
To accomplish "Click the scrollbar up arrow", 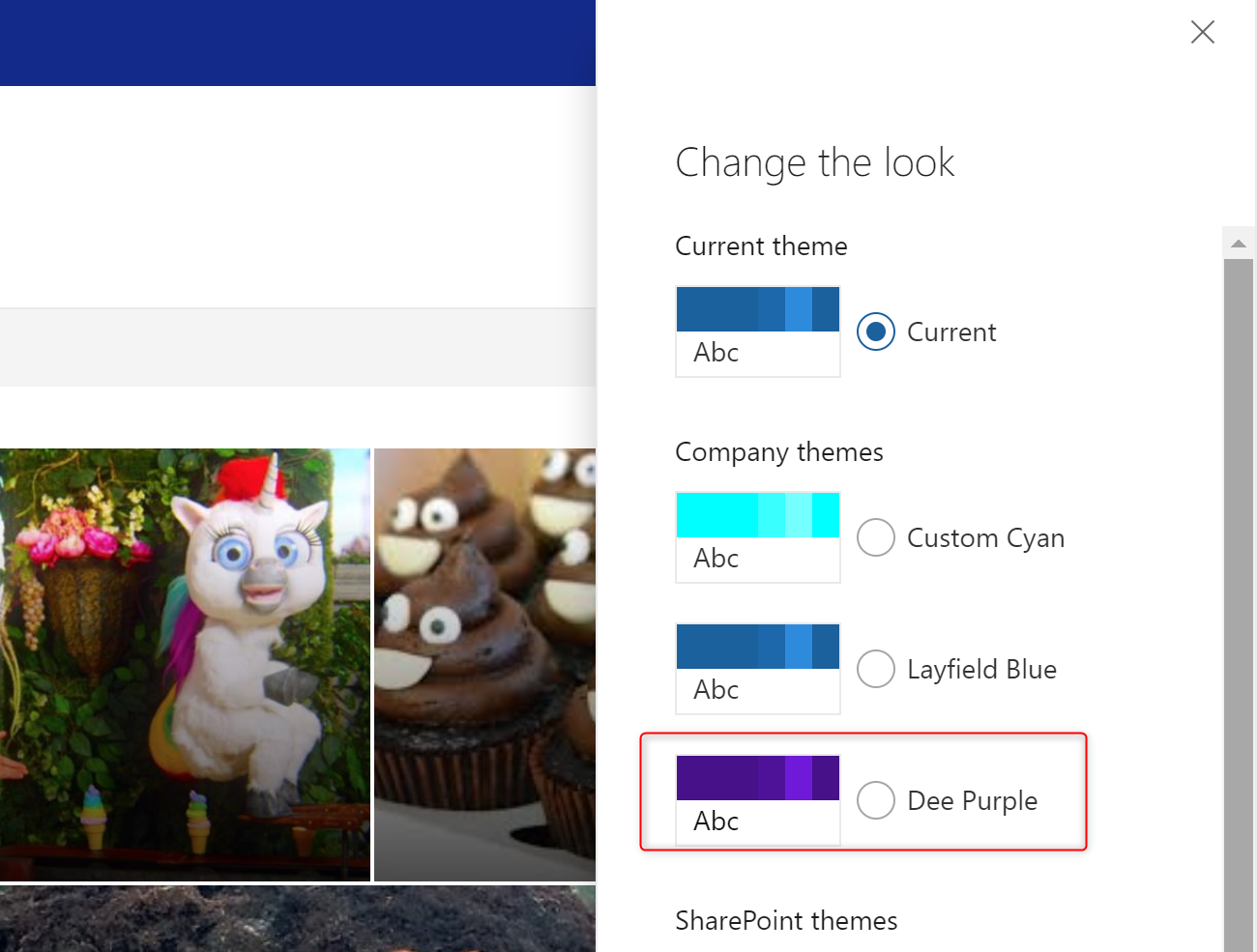I will point(1238,243).
